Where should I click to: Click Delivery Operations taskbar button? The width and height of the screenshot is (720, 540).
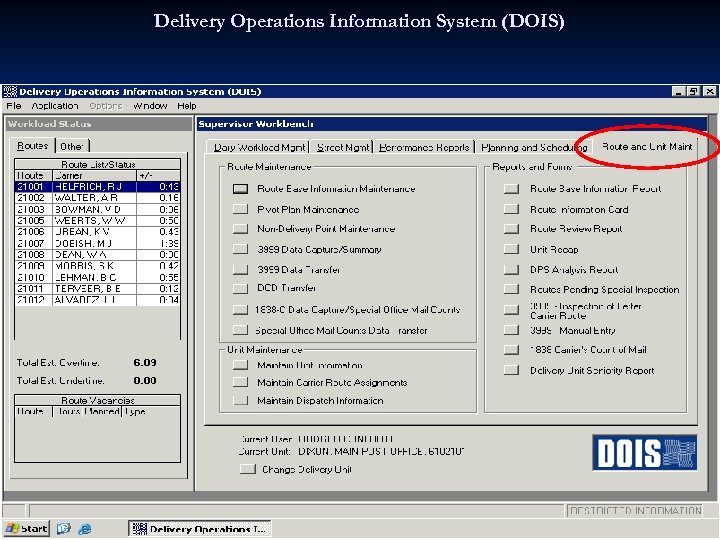(200, 529)
